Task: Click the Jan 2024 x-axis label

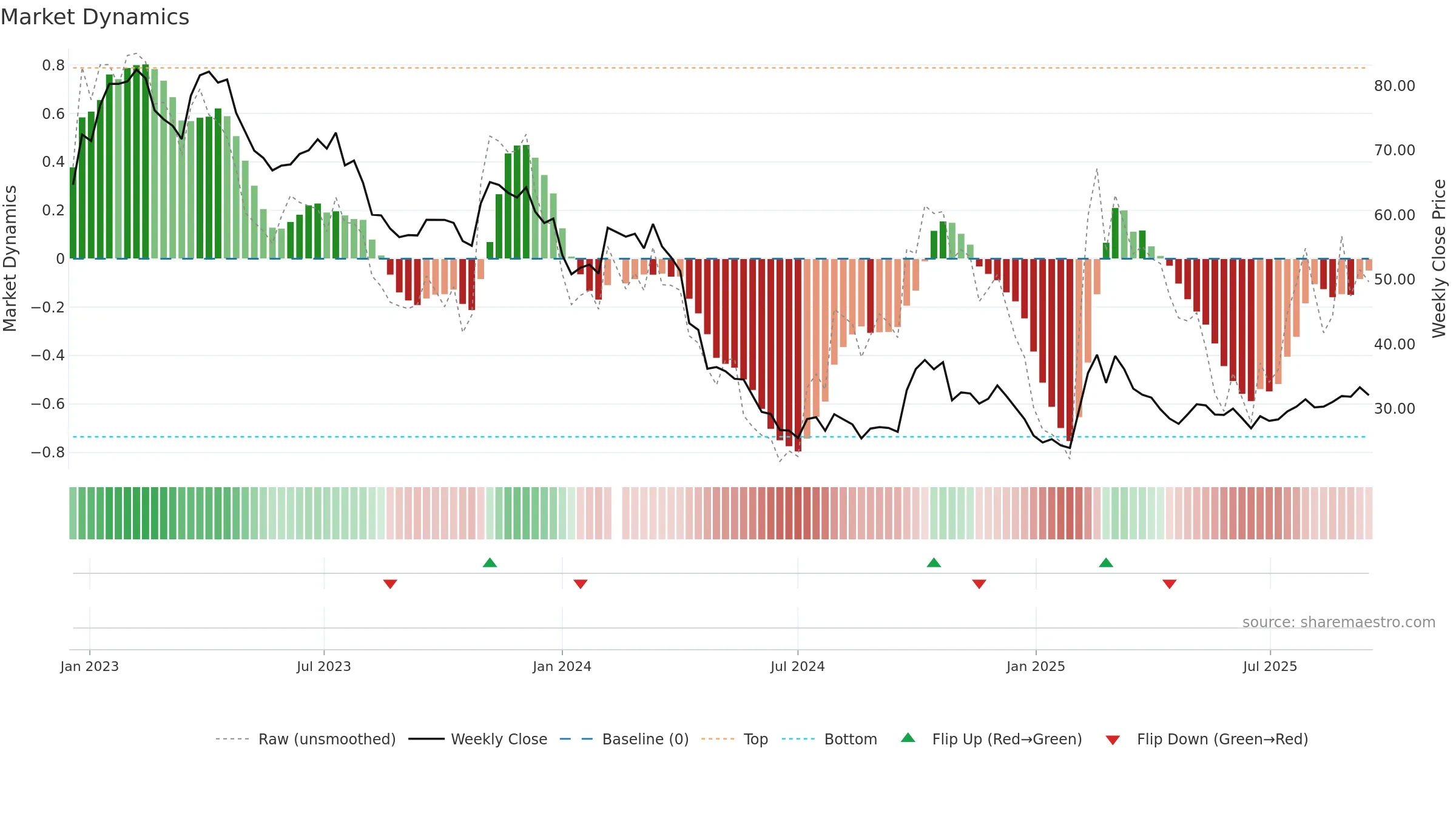Action: (562, 666)
